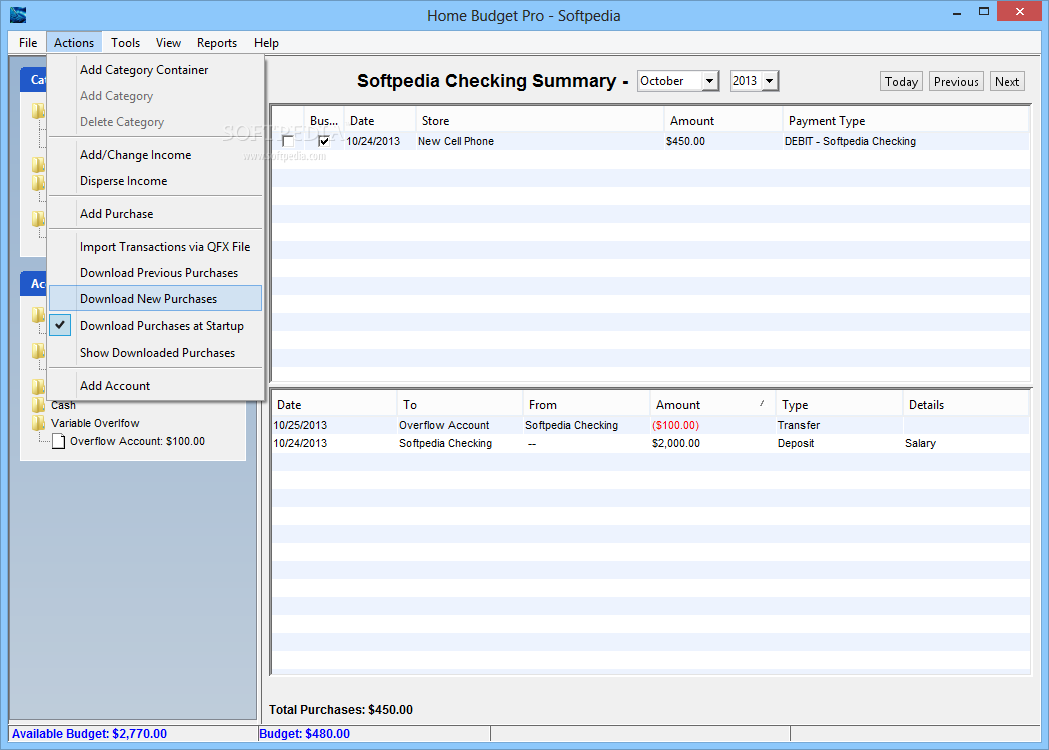This screenshot has width=1049, height=750.
Task: Open the 2013 year dropdown
Action: click(x=770, y=81)
